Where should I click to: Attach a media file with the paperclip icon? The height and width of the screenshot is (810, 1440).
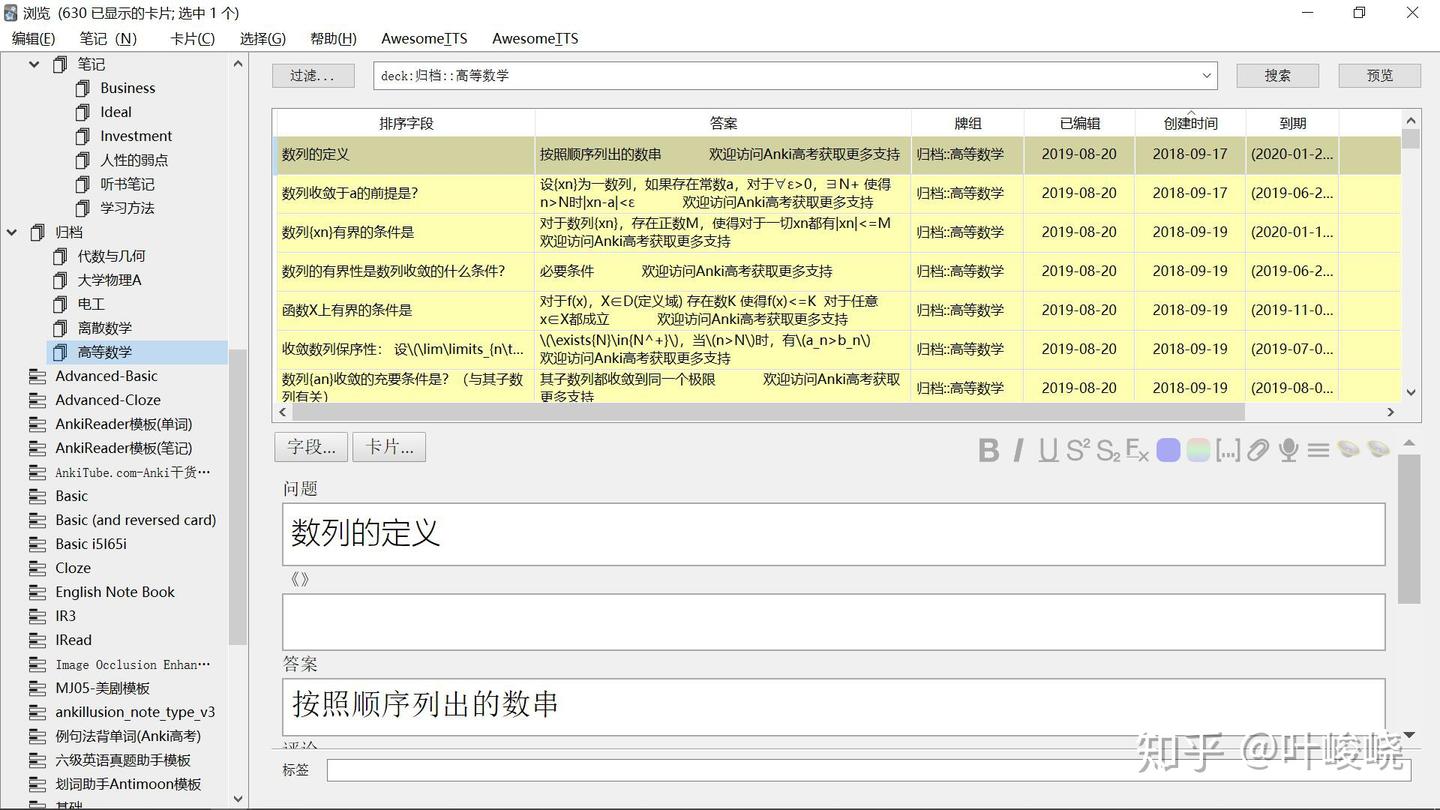1258,450
